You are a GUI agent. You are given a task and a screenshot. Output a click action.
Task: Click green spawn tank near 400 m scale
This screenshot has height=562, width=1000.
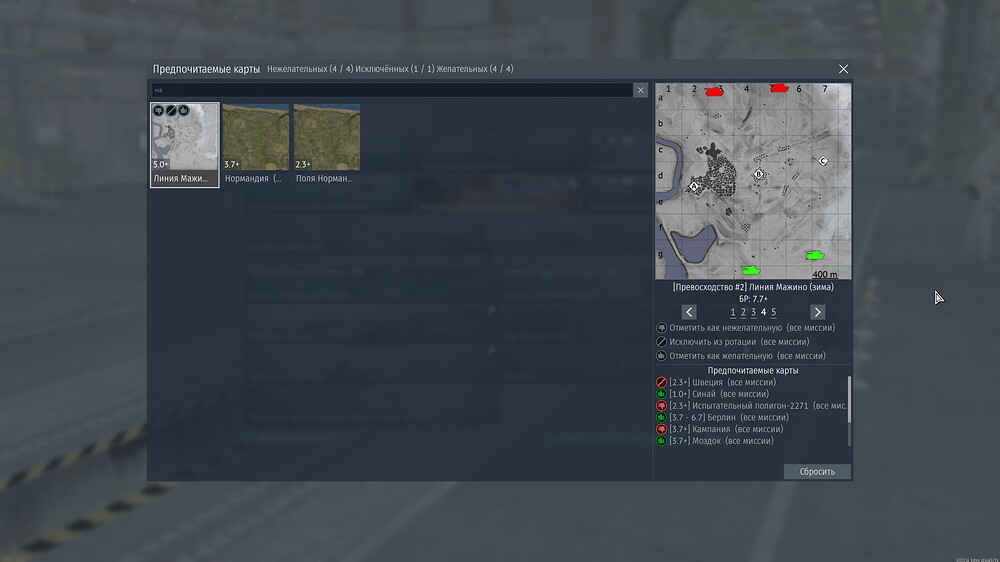814,255
